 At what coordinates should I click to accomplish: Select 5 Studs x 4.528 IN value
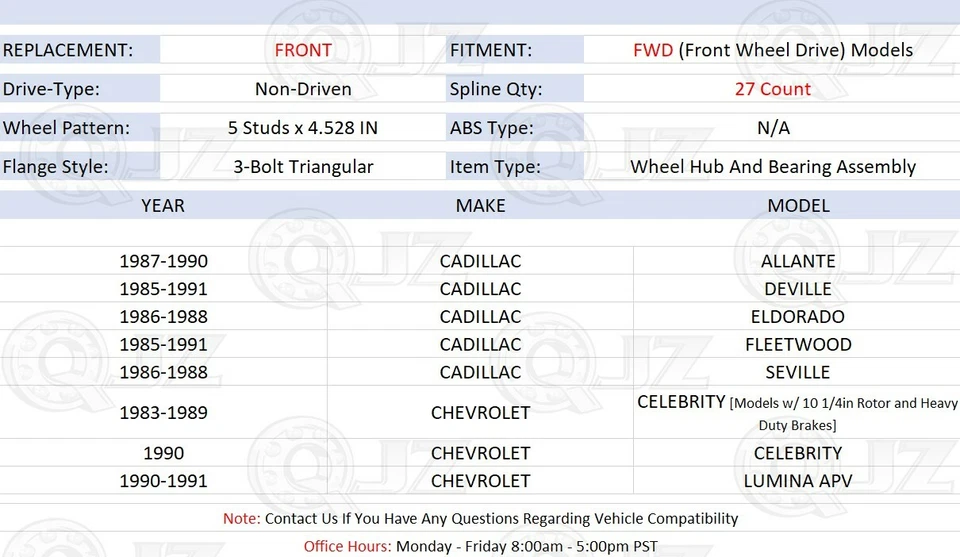pos(303,128)
